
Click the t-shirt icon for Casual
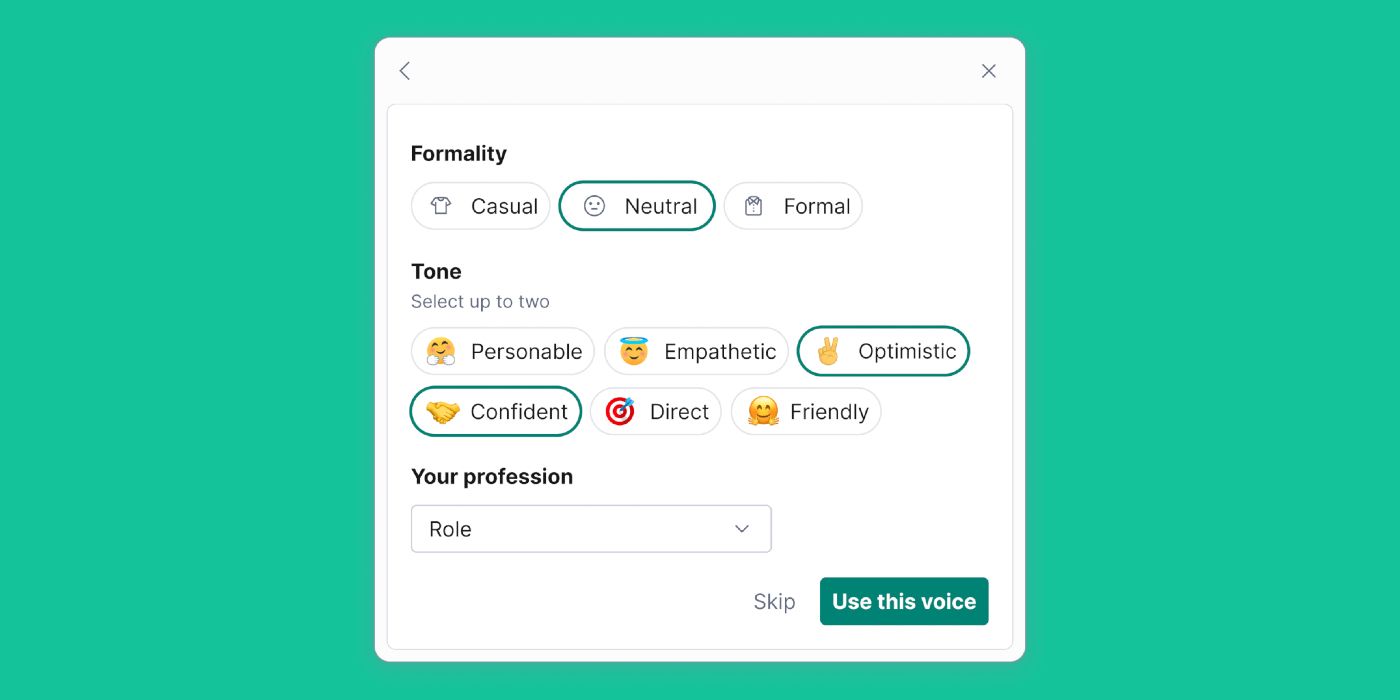(441, 206)
